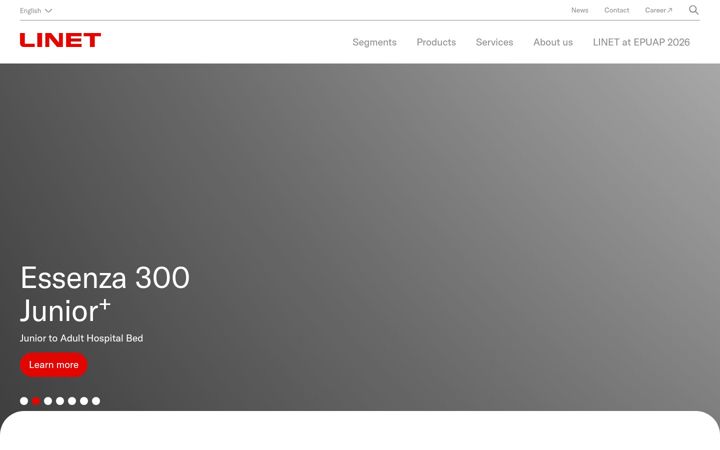This screenshot has width=720, height=450.
Task: Open the Career external link
Action: pyautogui.click(x=658, y=10)
